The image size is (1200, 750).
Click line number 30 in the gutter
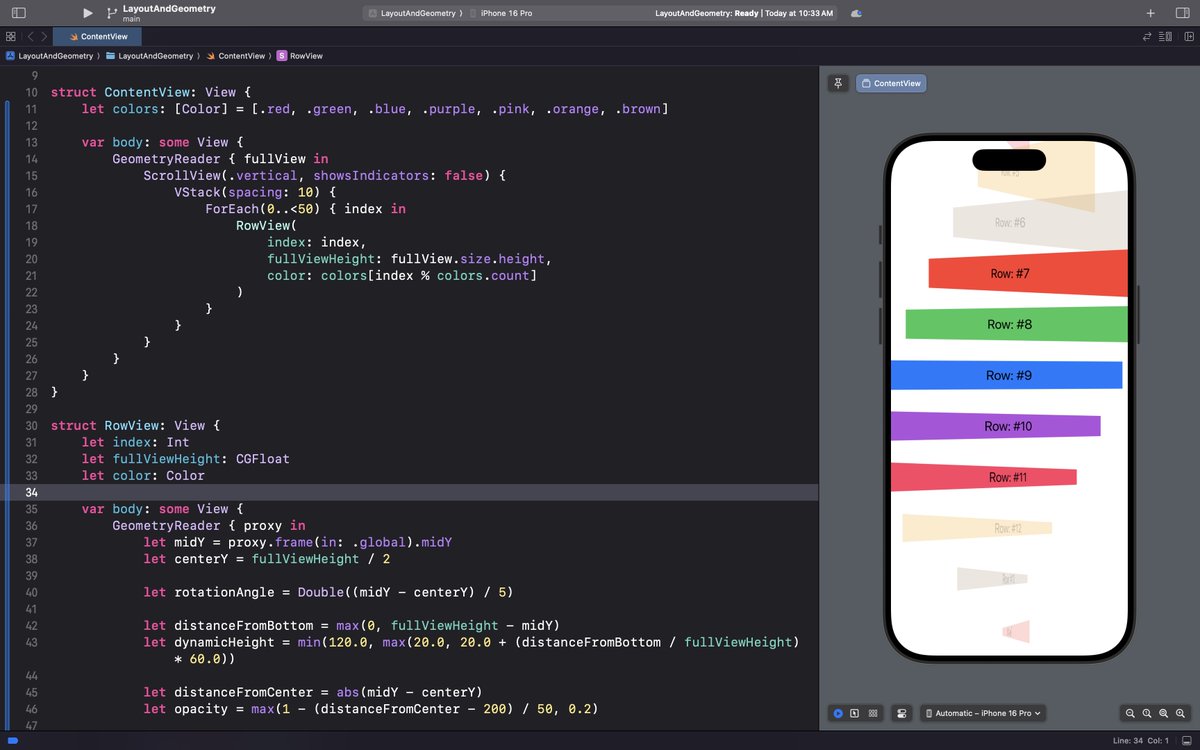point(31,425)
